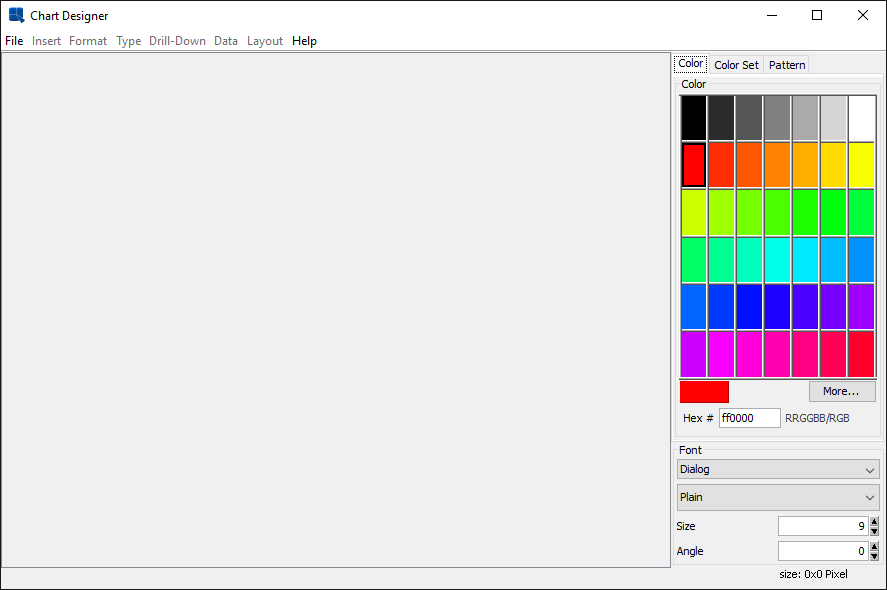This screenshot has height=590, width=887.
Task: Click the font Size value field
Action: click(823, 526)
